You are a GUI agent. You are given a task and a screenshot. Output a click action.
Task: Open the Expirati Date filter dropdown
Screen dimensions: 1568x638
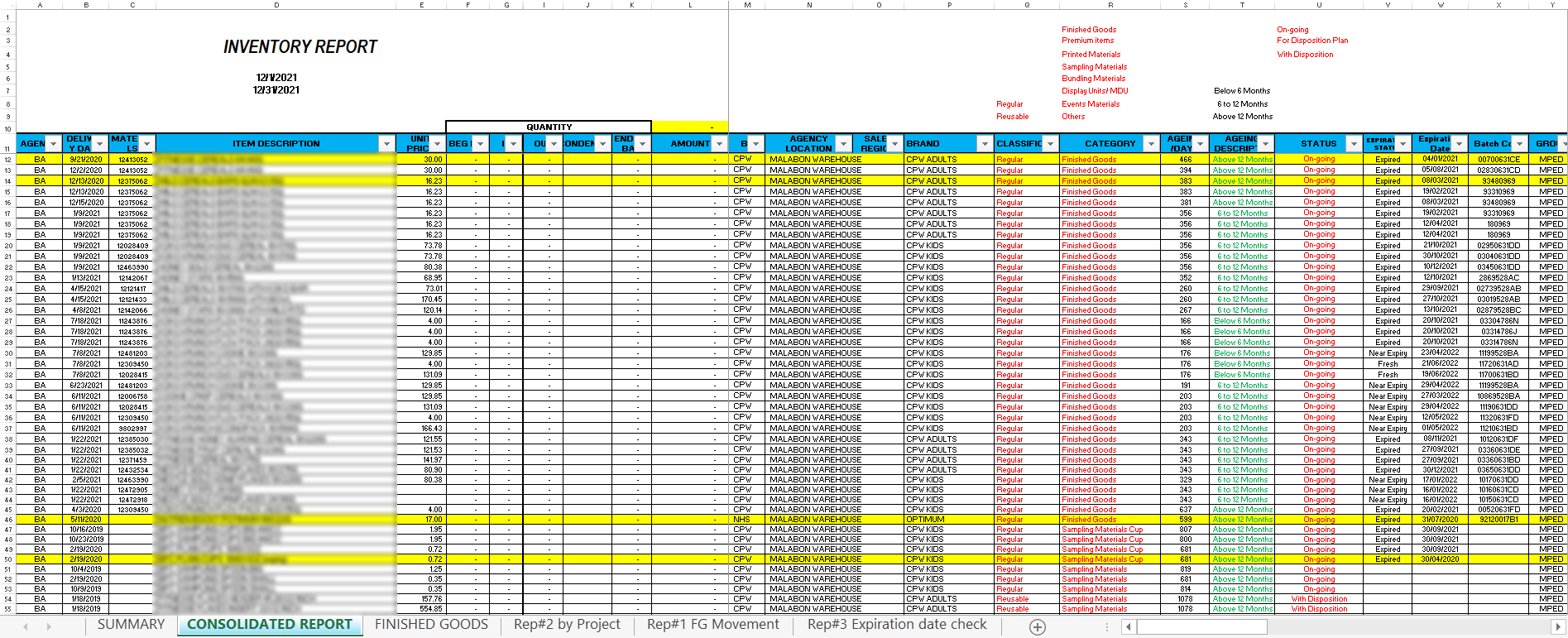(x=1459, y=144)
